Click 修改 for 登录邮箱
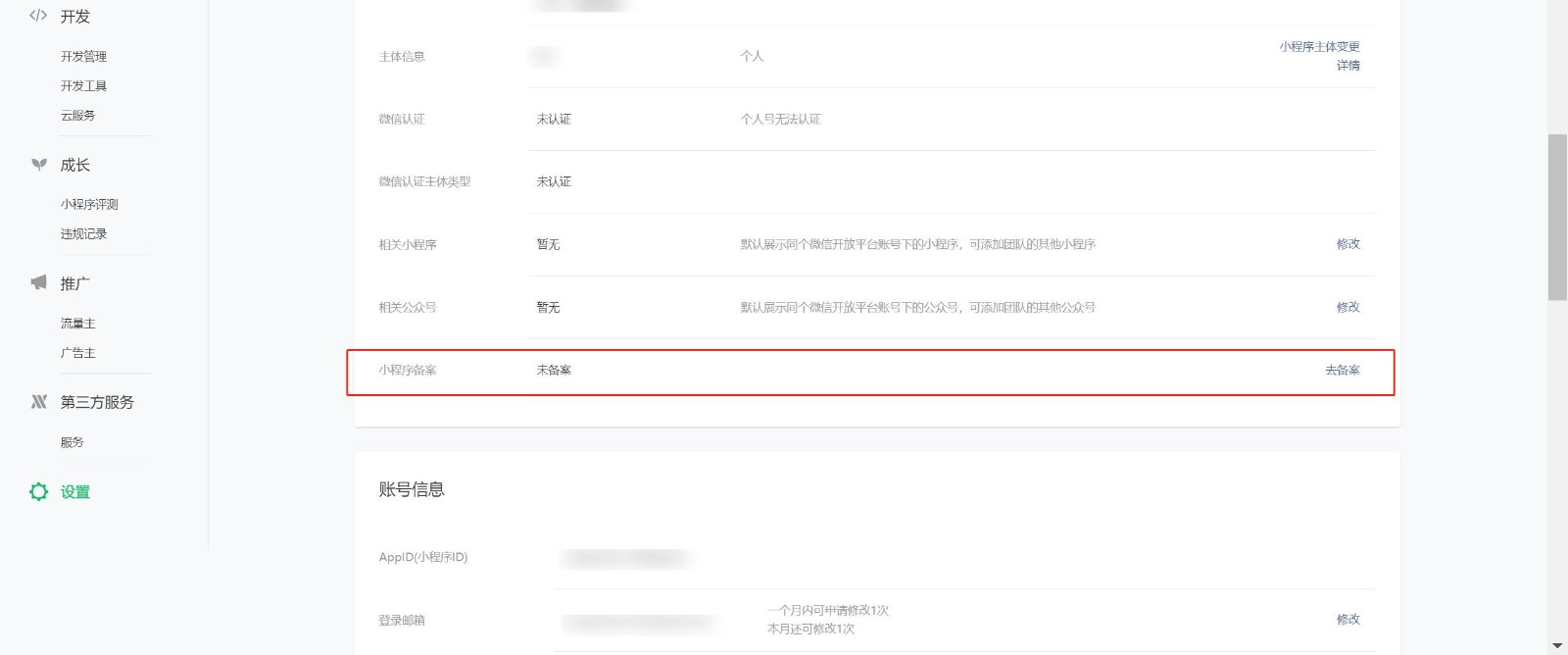 tap(1348, 620)
